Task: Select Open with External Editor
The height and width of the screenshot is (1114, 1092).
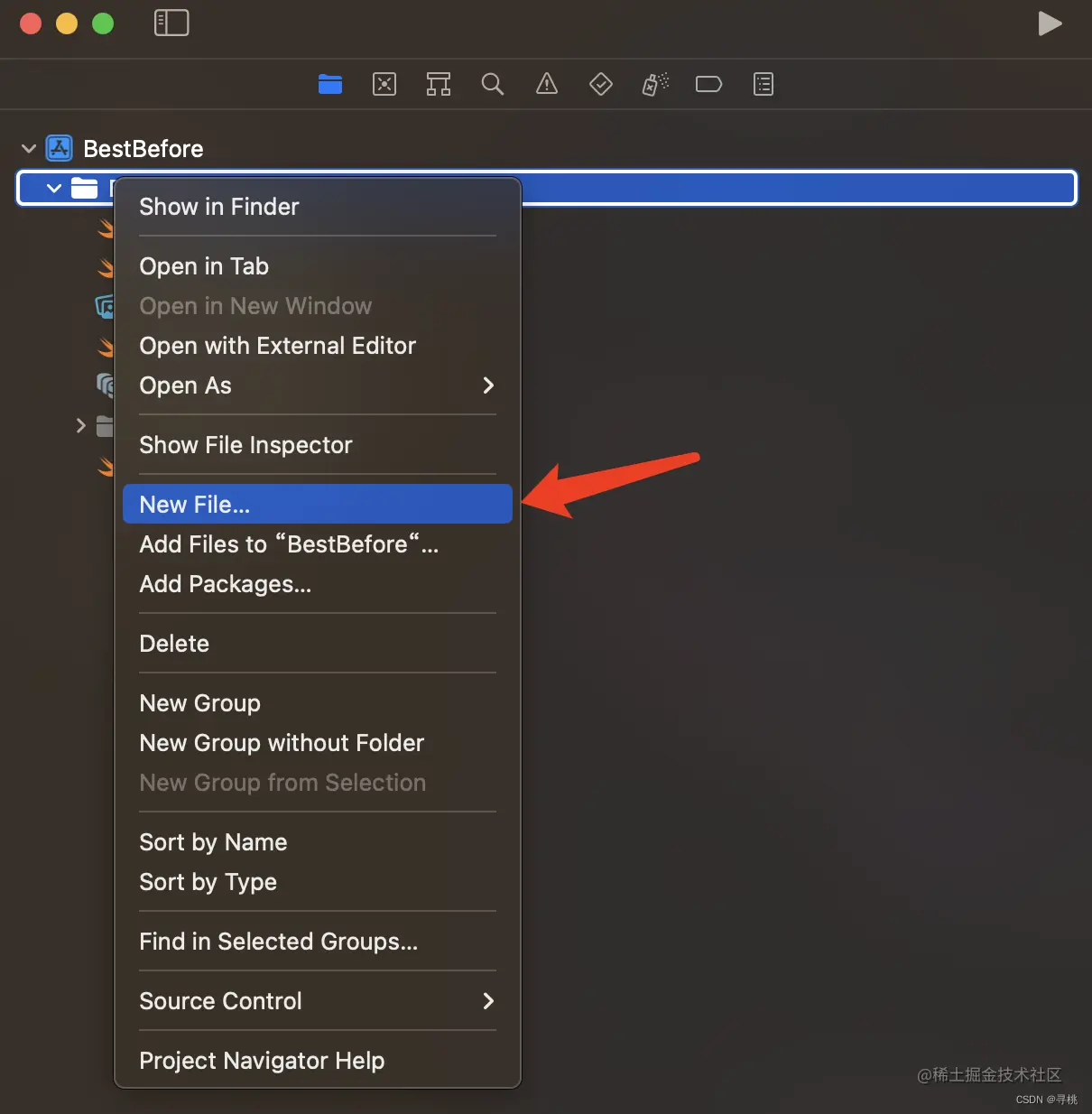Action: click(x=318, y=346)
